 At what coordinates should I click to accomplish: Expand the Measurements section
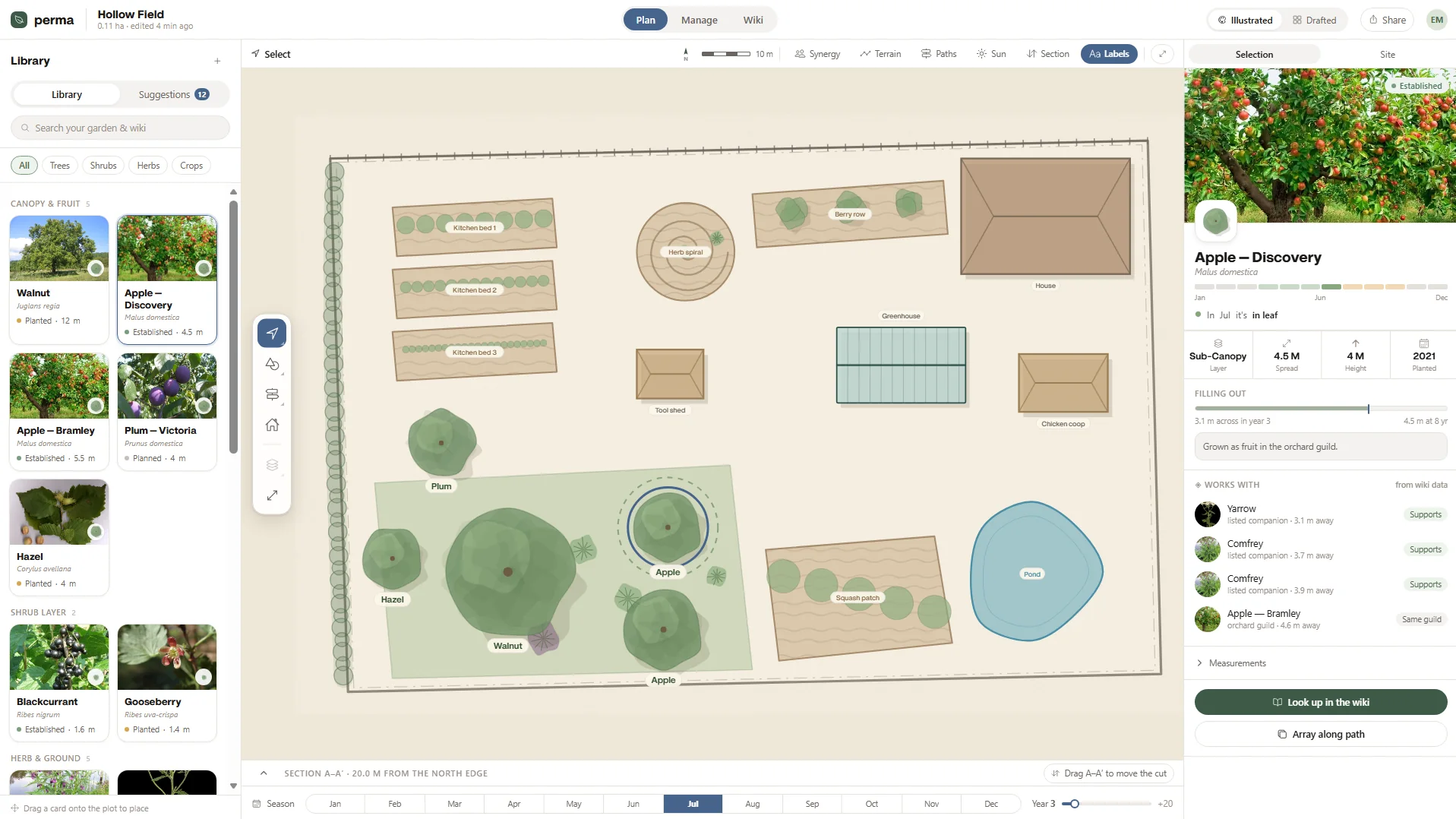pos(1320,663)
